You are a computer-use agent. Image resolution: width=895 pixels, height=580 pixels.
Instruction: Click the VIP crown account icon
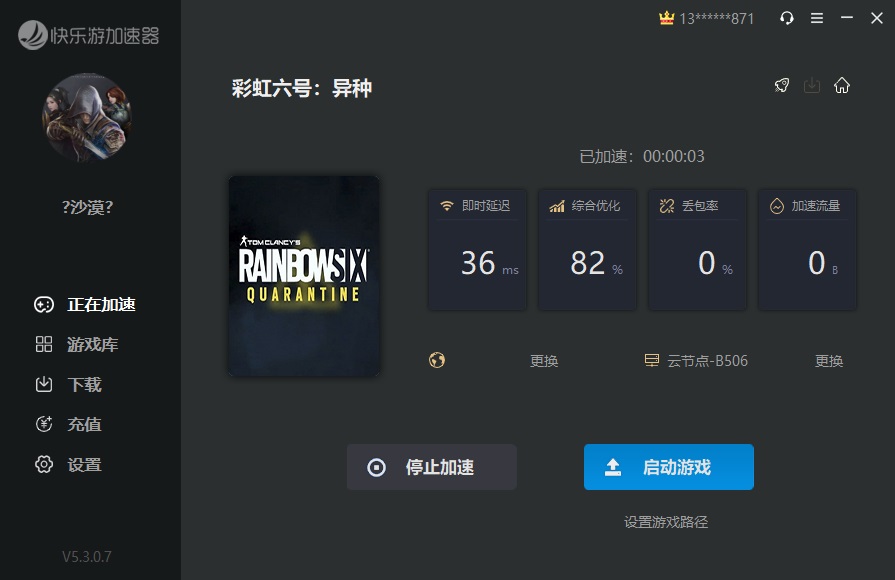667,18
